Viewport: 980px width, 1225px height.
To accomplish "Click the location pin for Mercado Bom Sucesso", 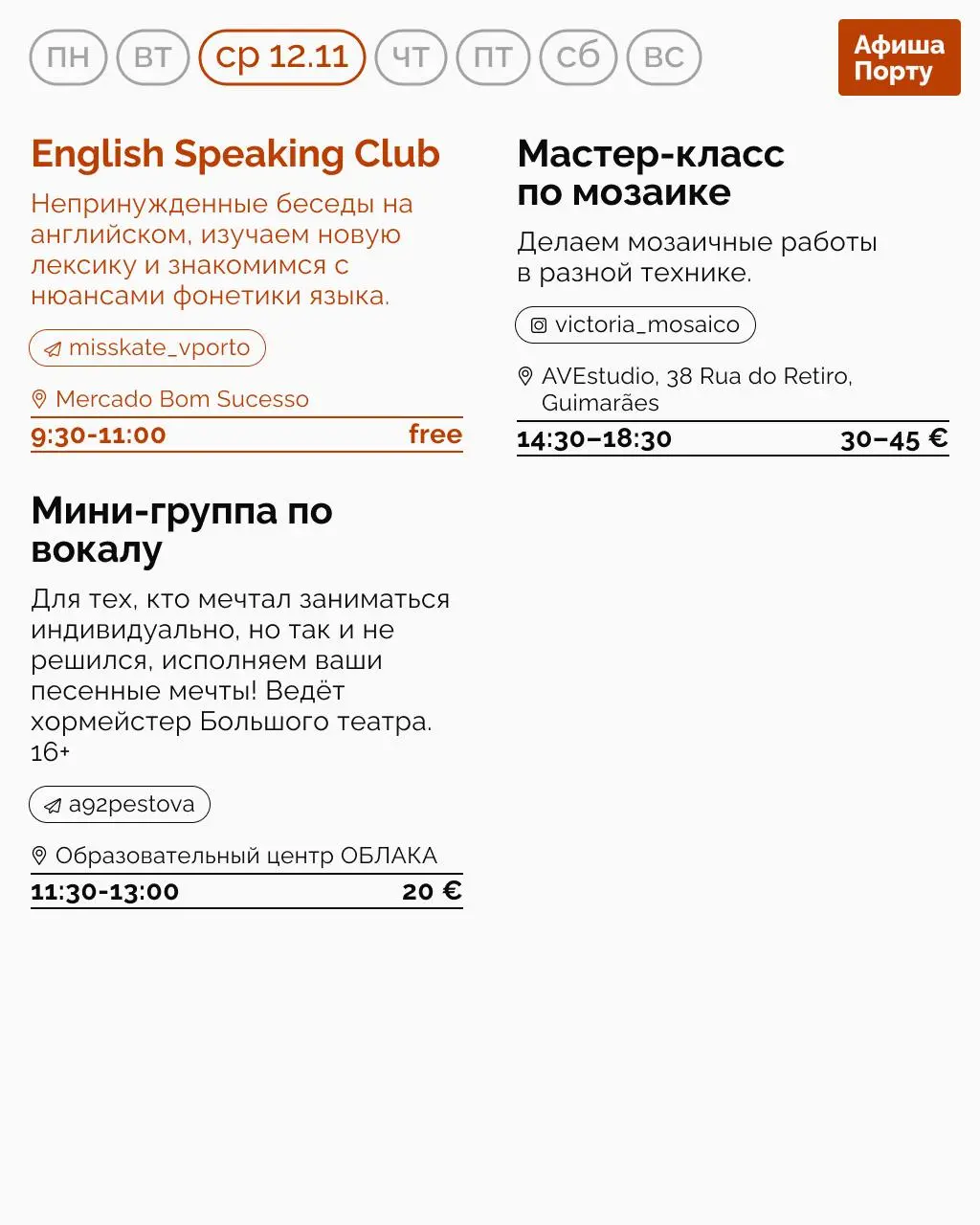I will [40, 396].
